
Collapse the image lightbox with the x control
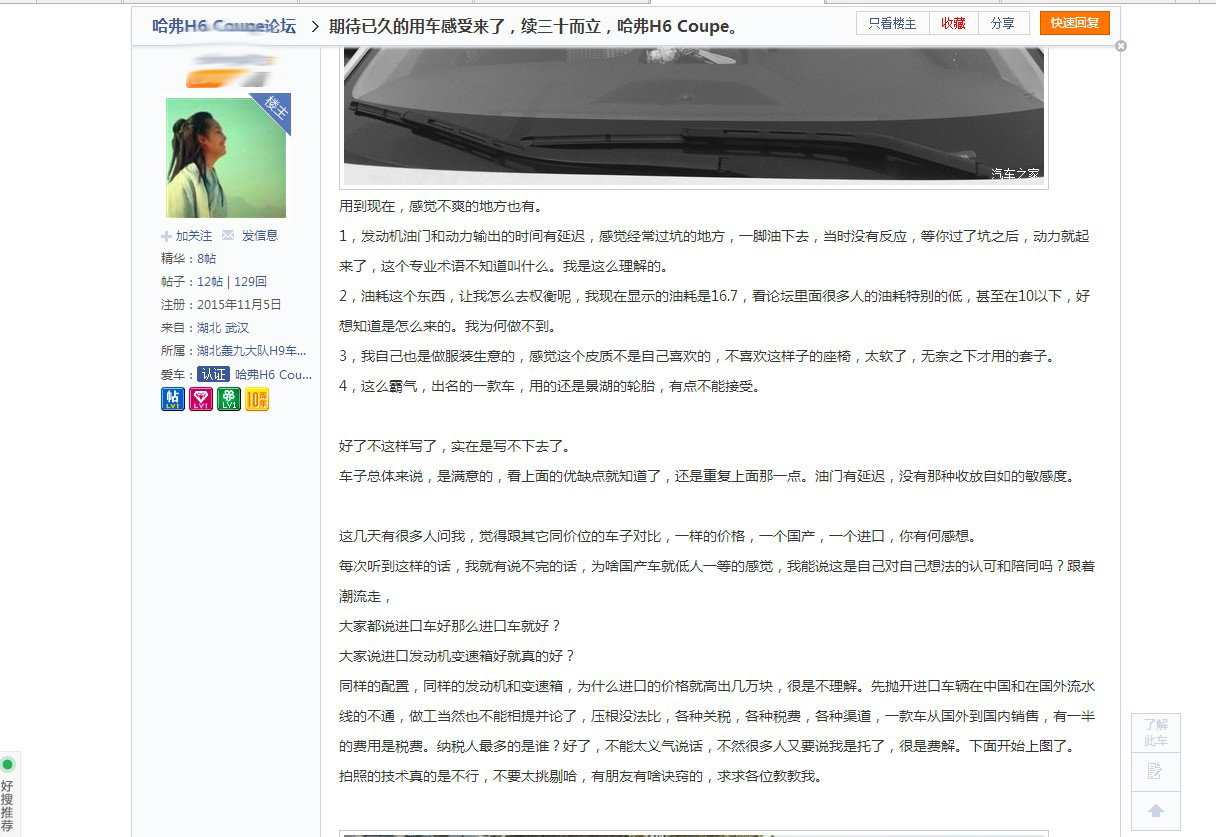point(1121,45)
